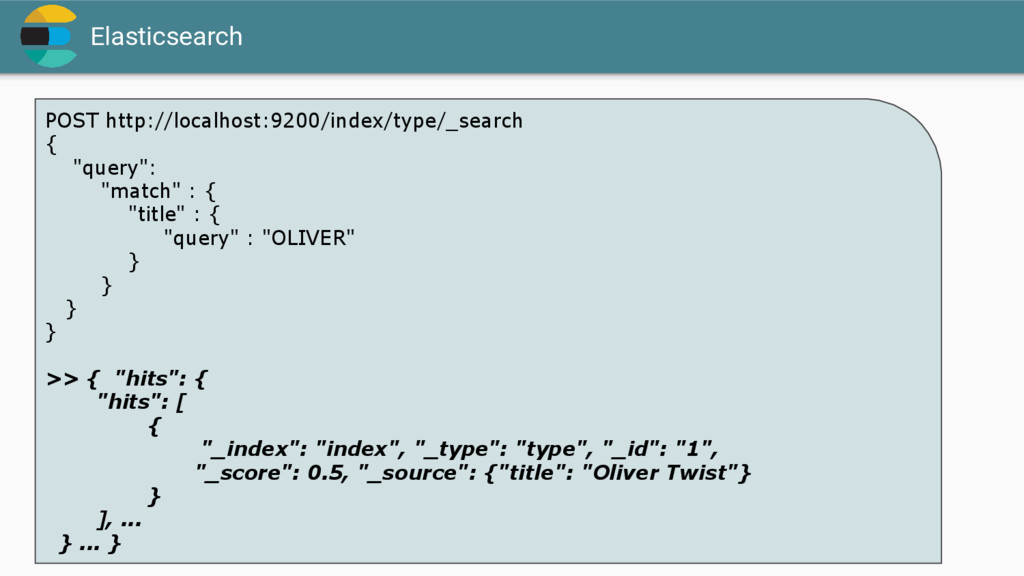Click the "_score": 0.5 source line
The width and height of the screenshot is (1024, 576).
(x=473, y=473)
